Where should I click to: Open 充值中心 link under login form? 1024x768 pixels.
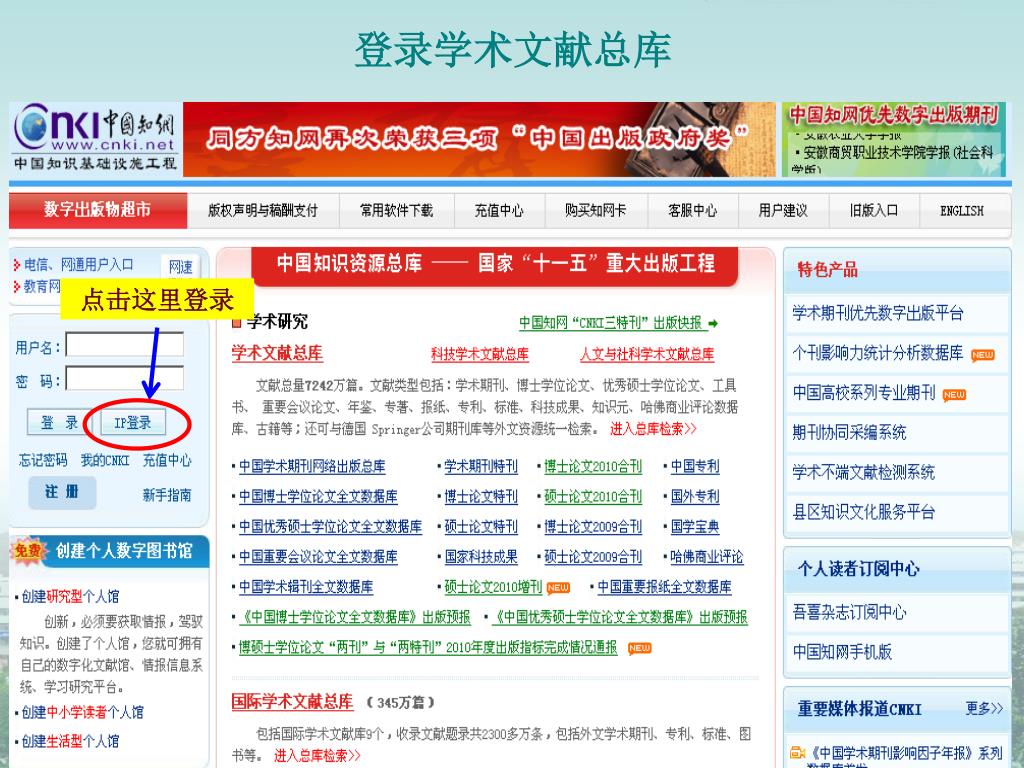(x=167, y=460)
